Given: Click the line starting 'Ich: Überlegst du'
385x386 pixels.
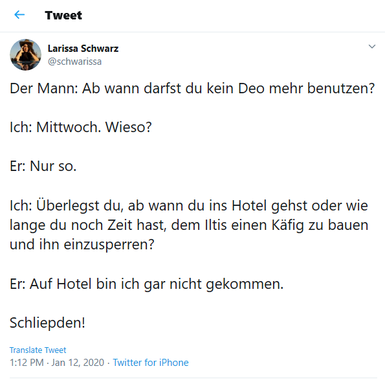Looking at the screenshot, I should 189,206.
